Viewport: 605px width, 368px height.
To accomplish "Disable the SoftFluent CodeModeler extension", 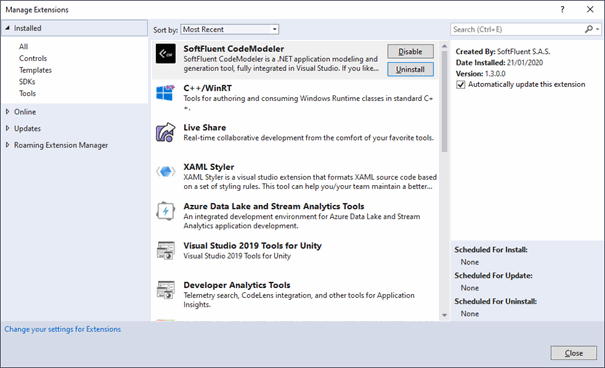I will point(410,51).
